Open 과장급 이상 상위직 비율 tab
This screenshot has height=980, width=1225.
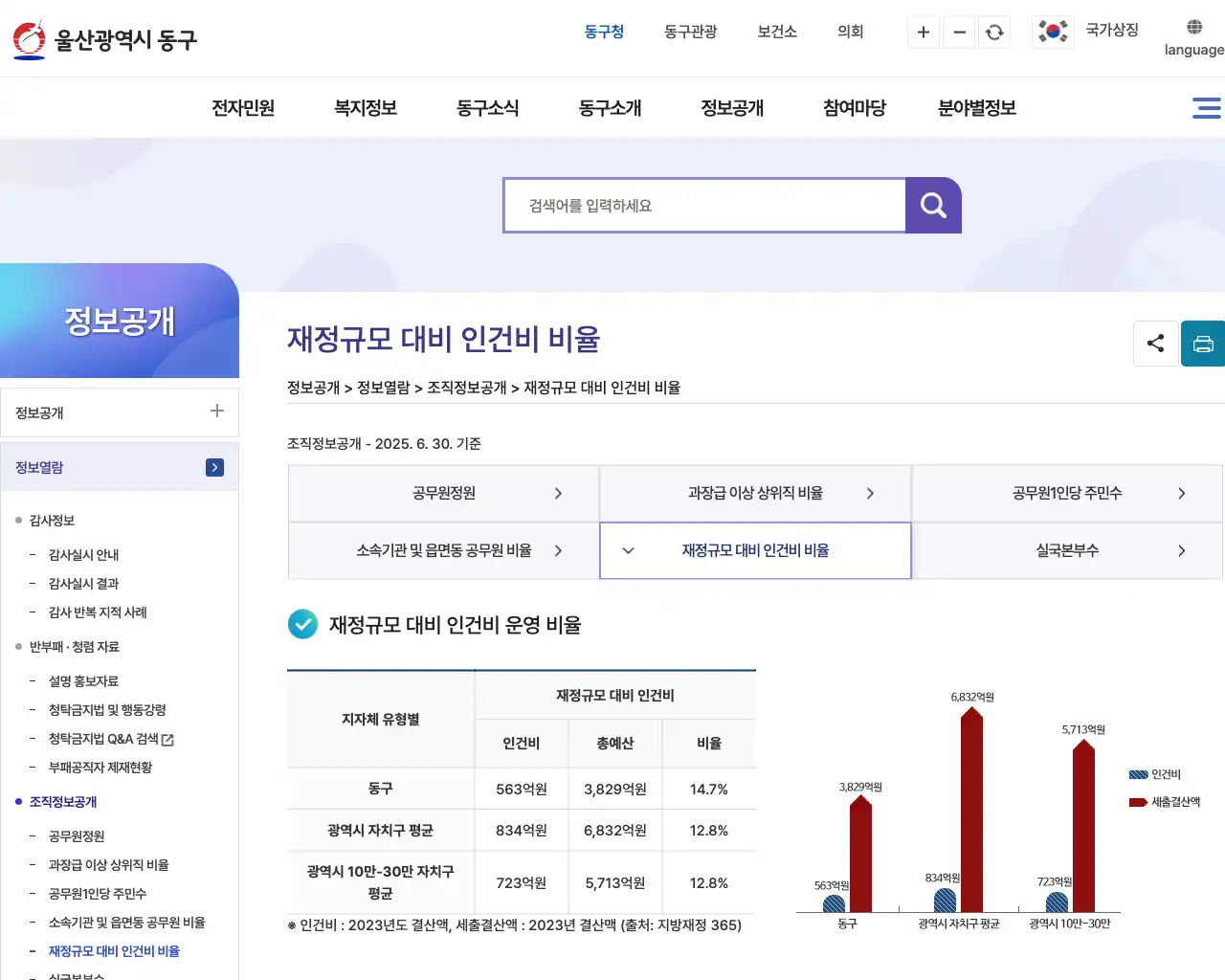(x=755, y=493)
